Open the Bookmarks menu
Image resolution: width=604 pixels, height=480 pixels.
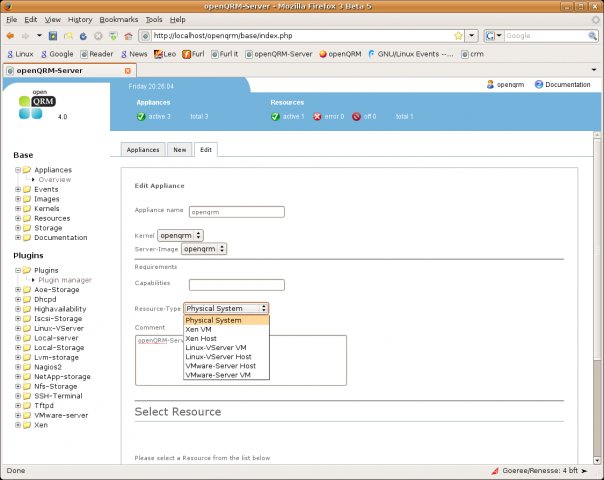tap(119, 20)
